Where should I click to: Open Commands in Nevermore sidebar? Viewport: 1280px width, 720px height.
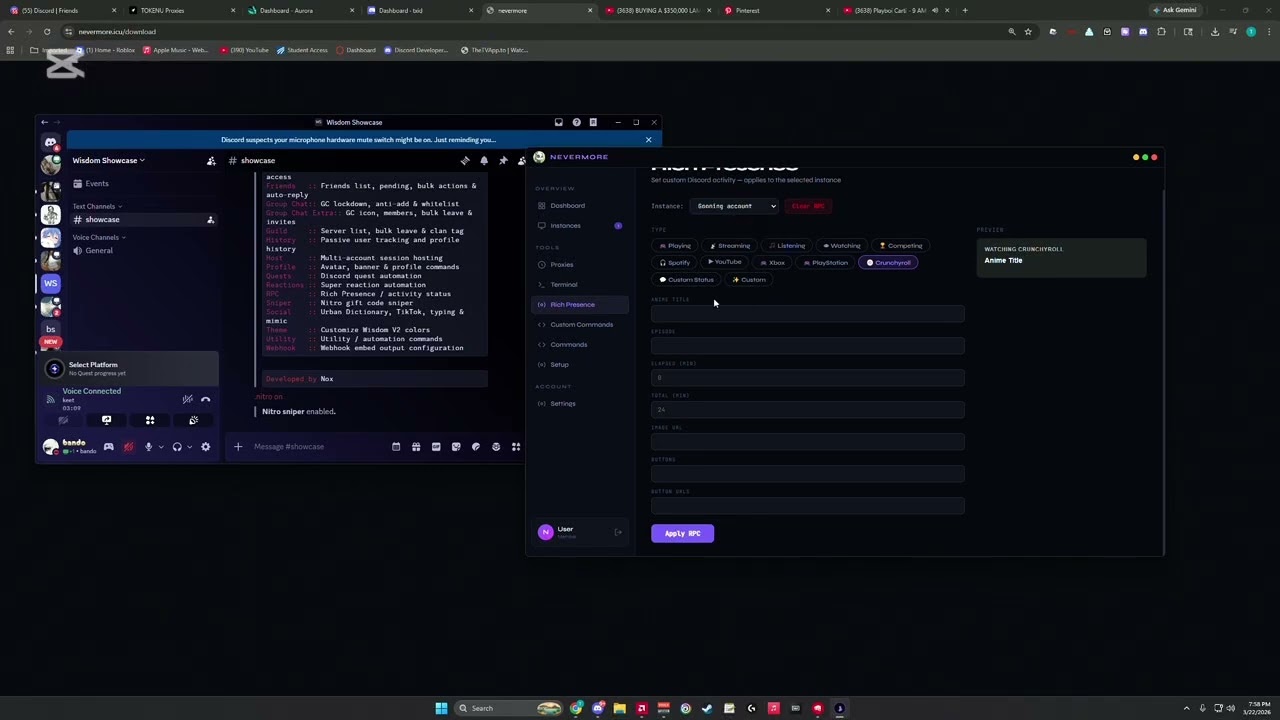click(580, 345)
